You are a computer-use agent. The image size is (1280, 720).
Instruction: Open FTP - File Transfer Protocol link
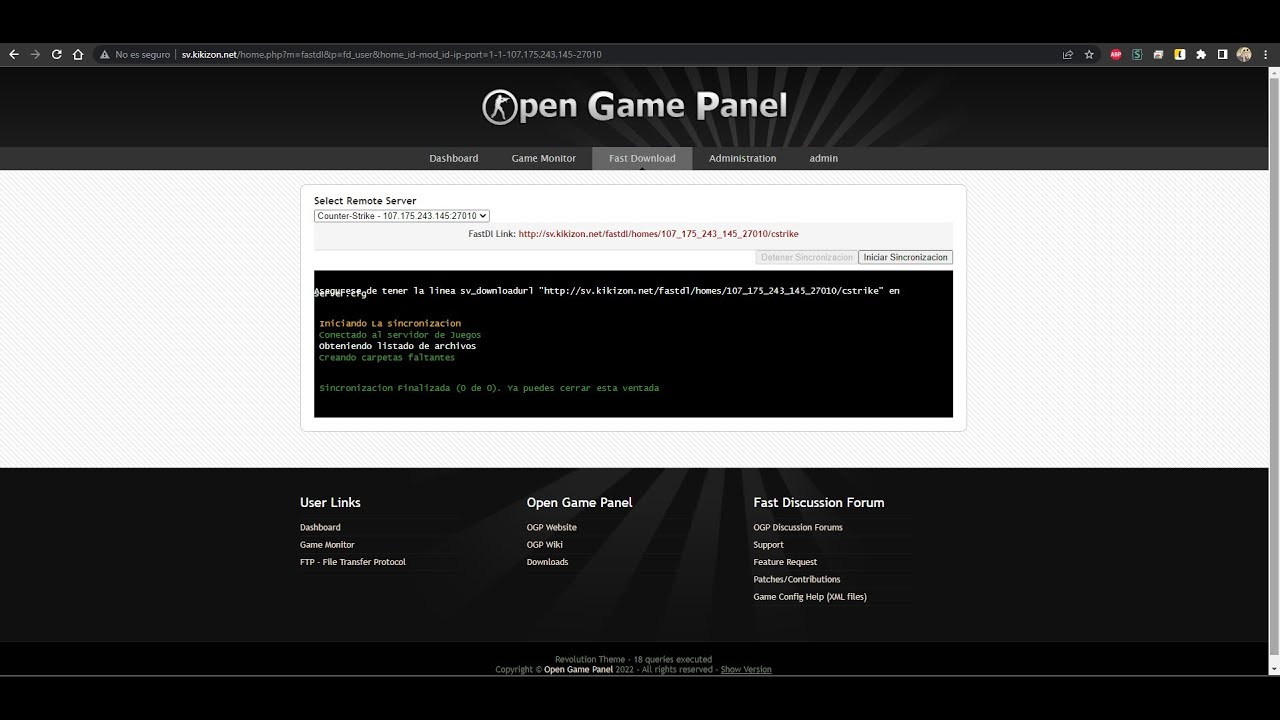point(353,562)
